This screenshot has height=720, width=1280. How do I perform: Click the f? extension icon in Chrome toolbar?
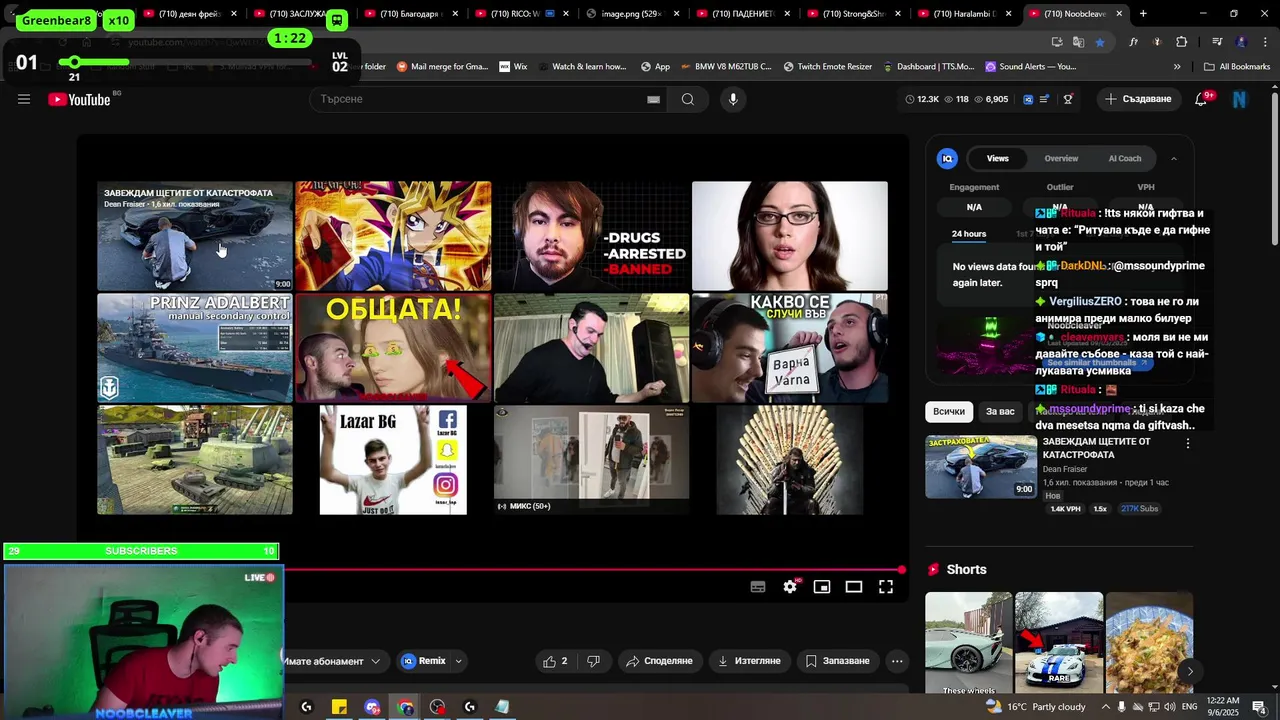click(1133, 42)
